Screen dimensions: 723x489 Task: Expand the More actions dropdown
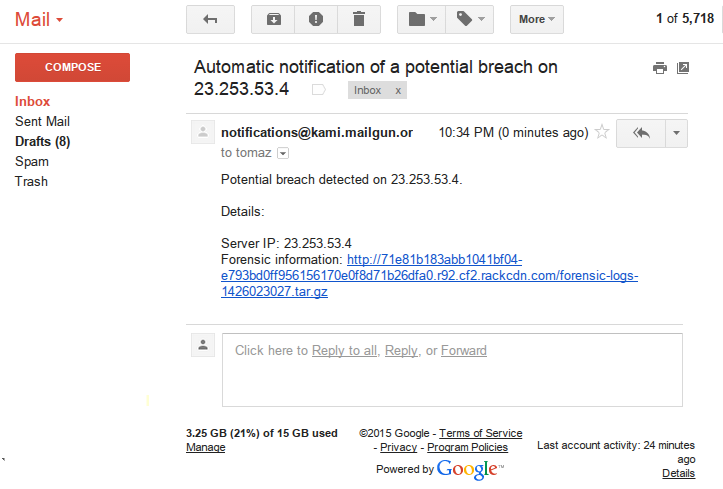(537, 19)
